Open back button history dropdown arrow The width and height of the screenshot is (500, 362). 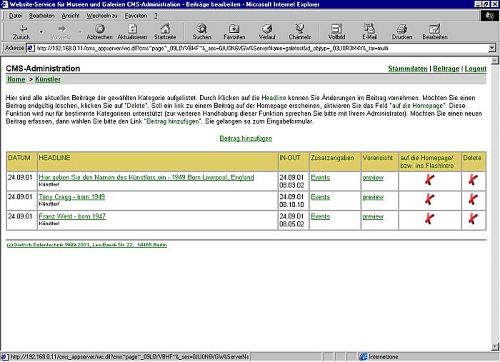(41, 32)
